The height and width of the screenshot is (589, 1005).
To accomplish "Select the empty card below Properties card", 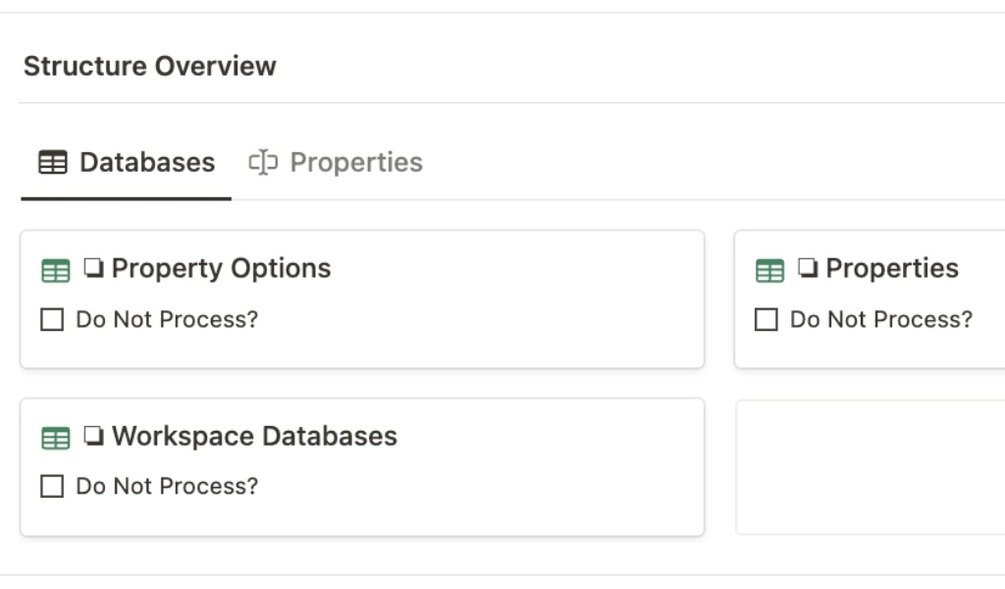I will tap(870, 467).
